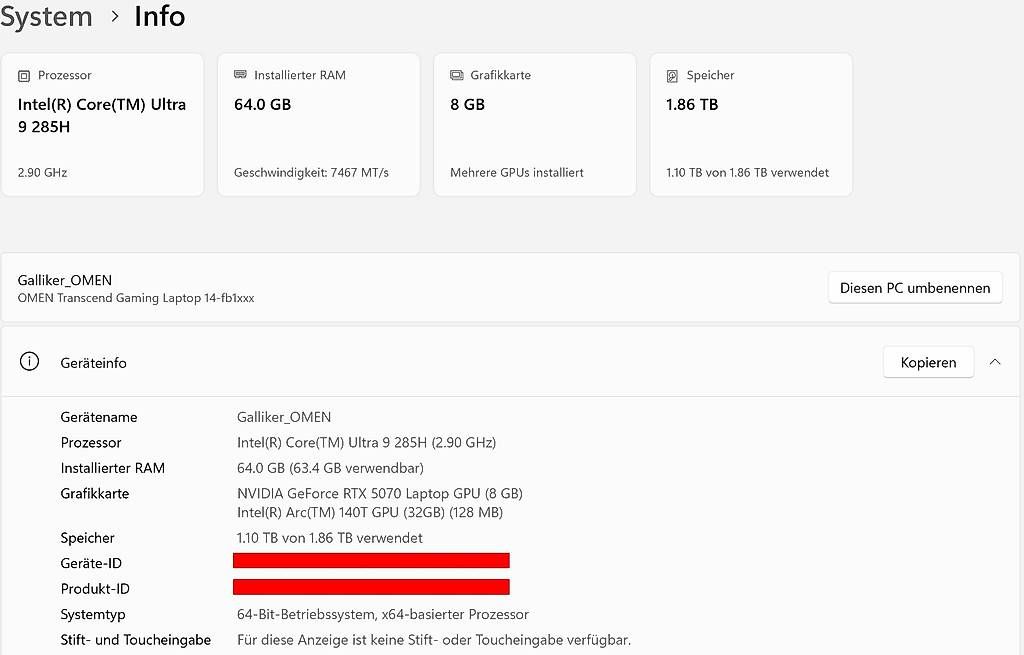Viewport: 1024px width, 655px height.
Task: Click the Geräte-ID row label
Action: click(91, 563)
